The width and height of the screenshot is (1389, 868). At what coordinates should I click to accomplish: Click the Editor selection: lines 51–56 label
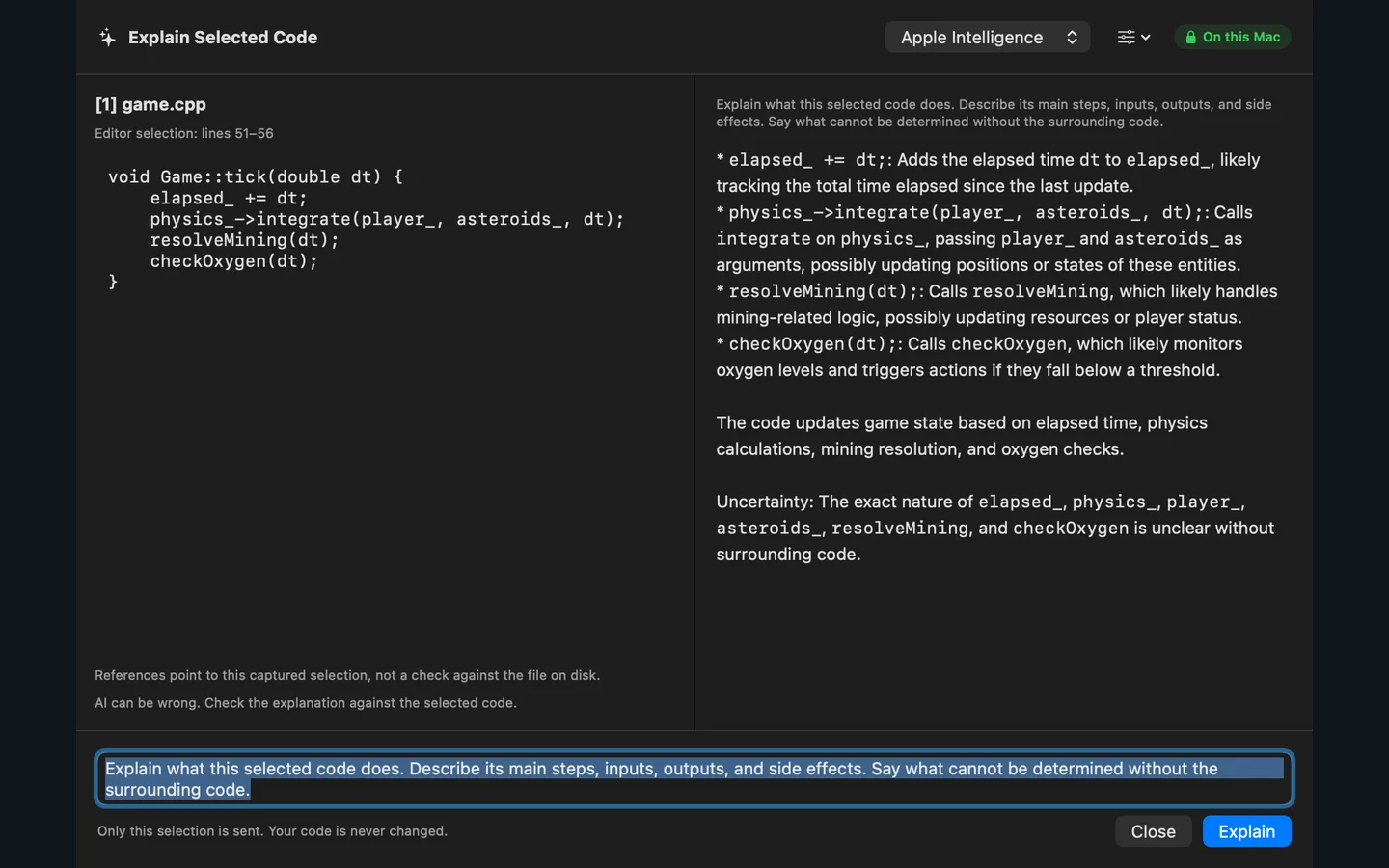[x=184, y=133]
